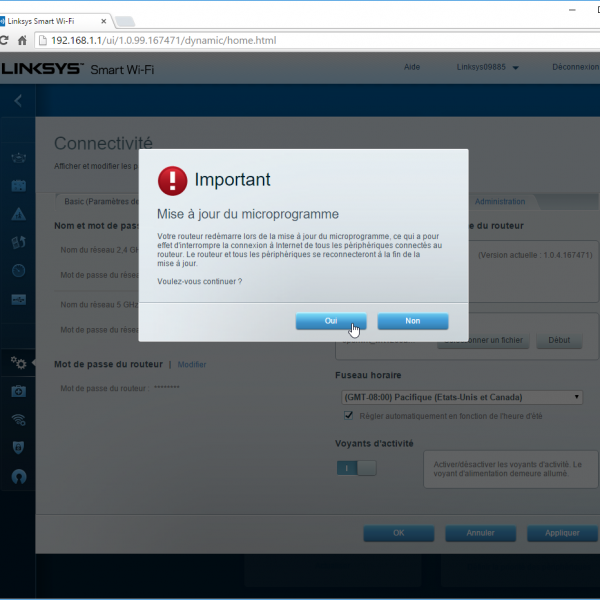Open the Connectivity gears icon in sidebar
Viewport: 600px width, 600px height.
click(18, 363)
